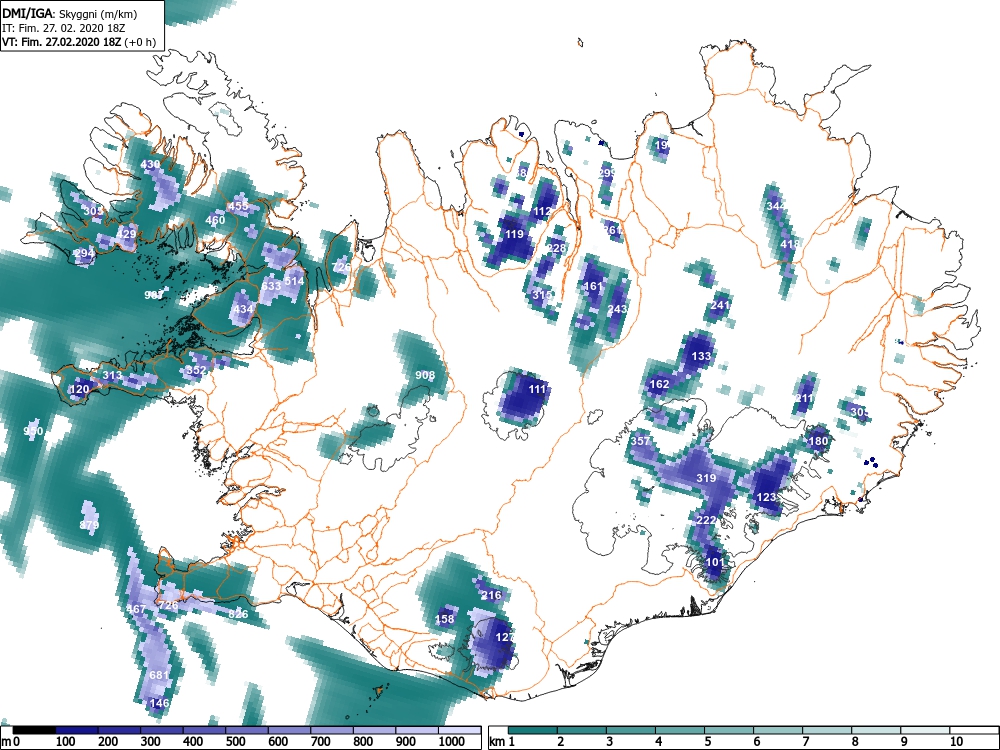Click visibility value 430 on the map

151,165
